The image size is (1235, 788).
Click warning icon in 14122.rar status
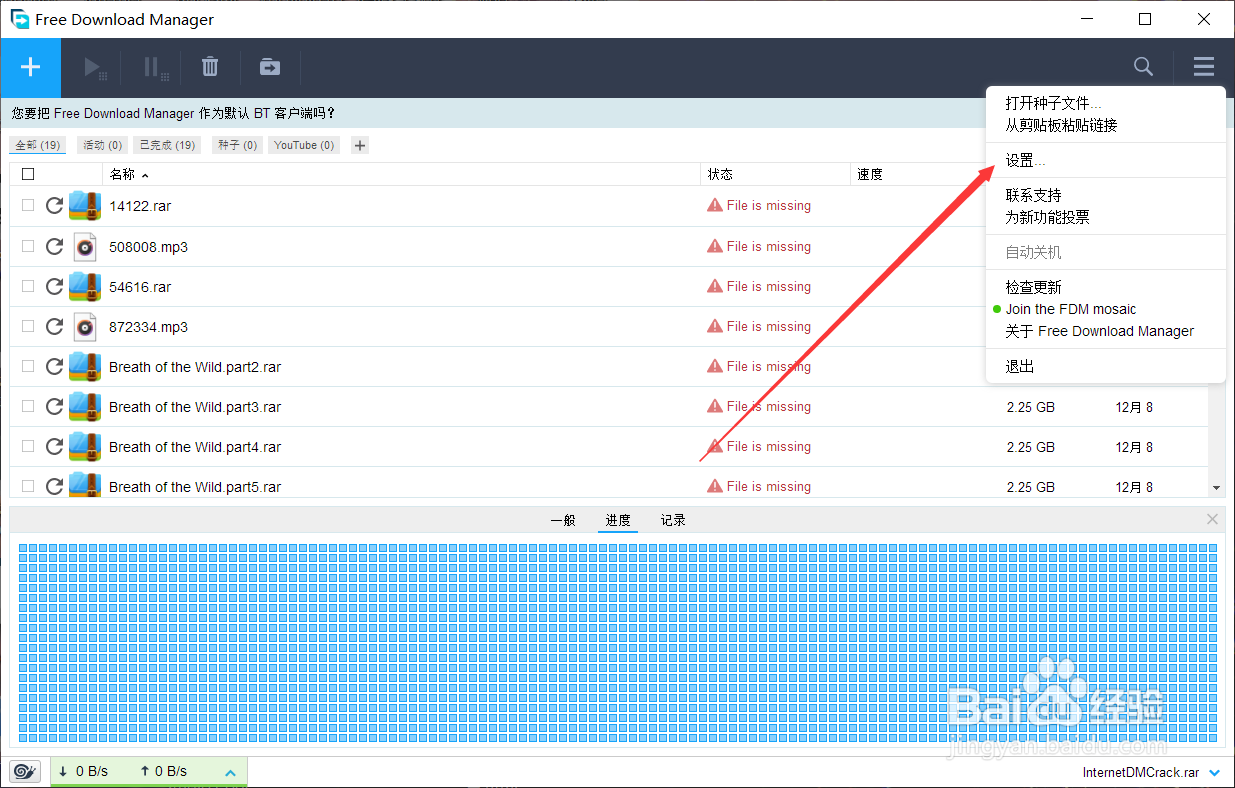pyautogui.click(x=714, y=205)
